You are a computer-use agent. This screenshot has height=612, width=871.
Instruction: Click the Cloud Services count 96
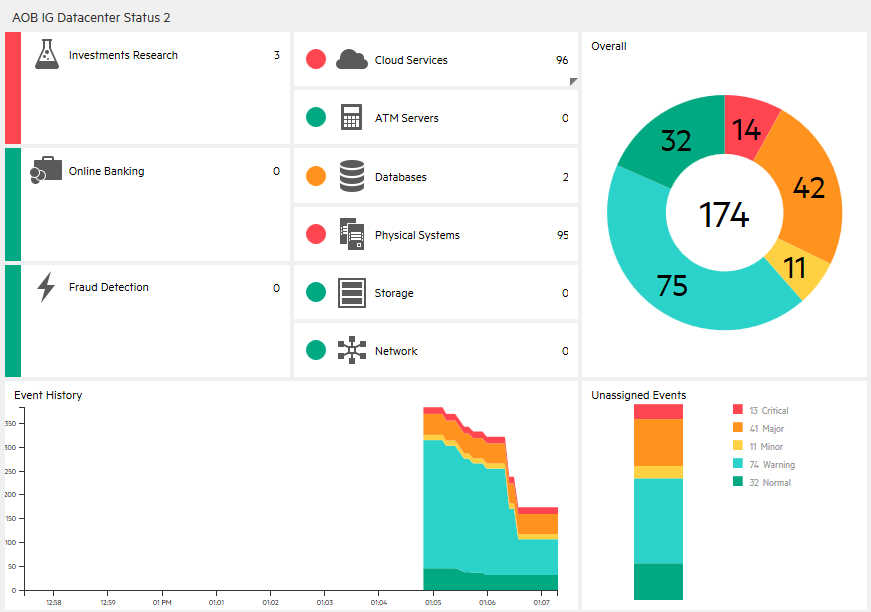[562, 60]
